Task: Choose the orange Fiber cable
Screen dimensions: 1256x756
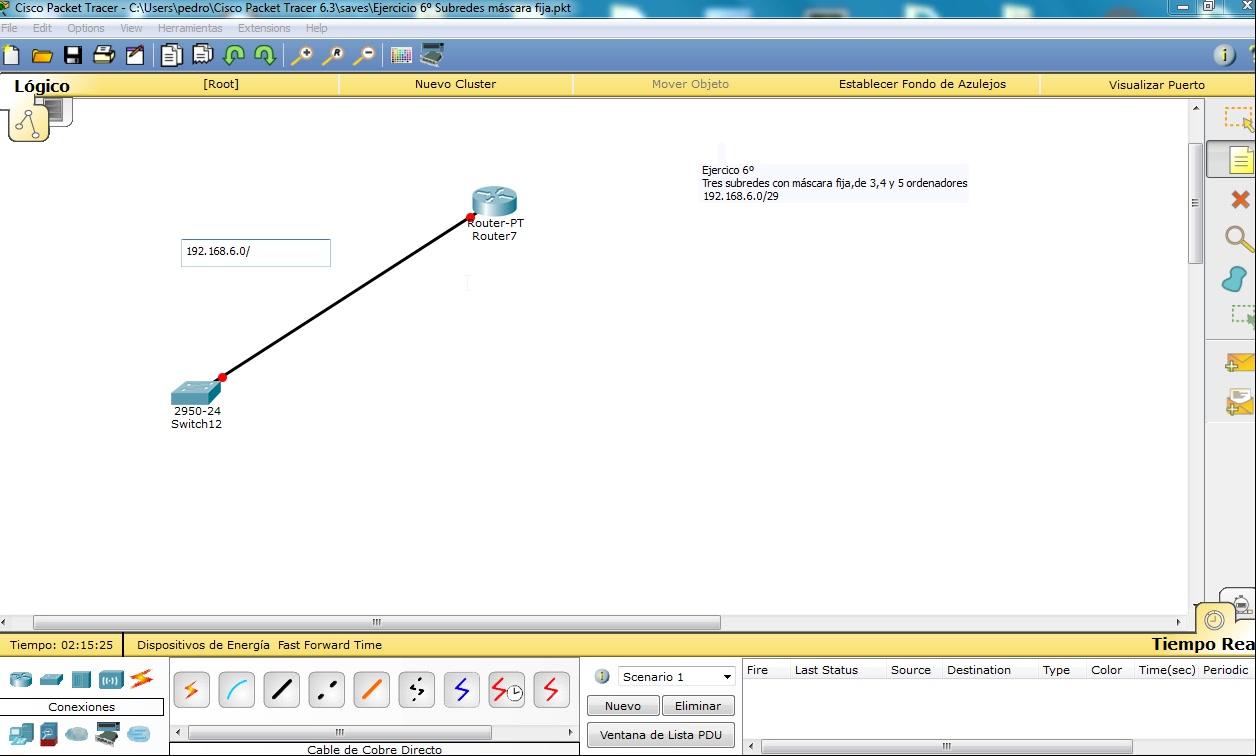Action: (x=372, y=690)
